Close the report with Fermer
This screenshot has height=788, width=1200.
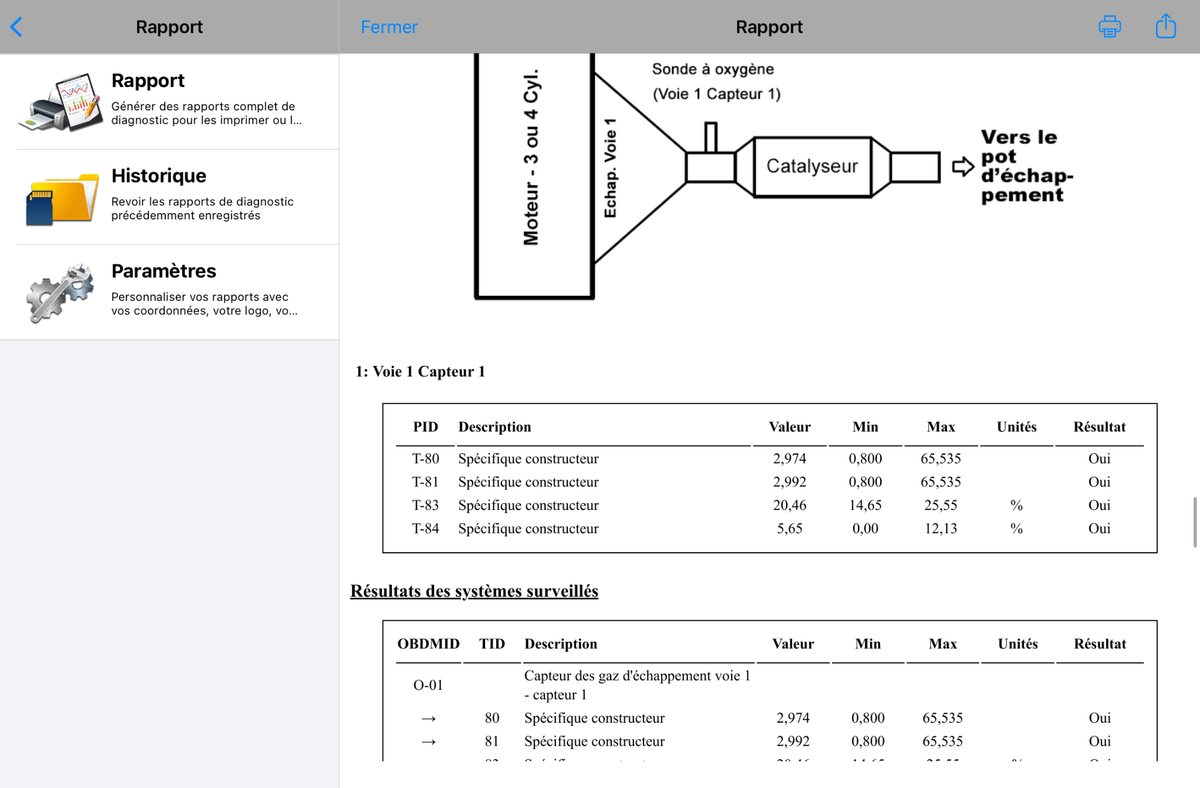389,27
